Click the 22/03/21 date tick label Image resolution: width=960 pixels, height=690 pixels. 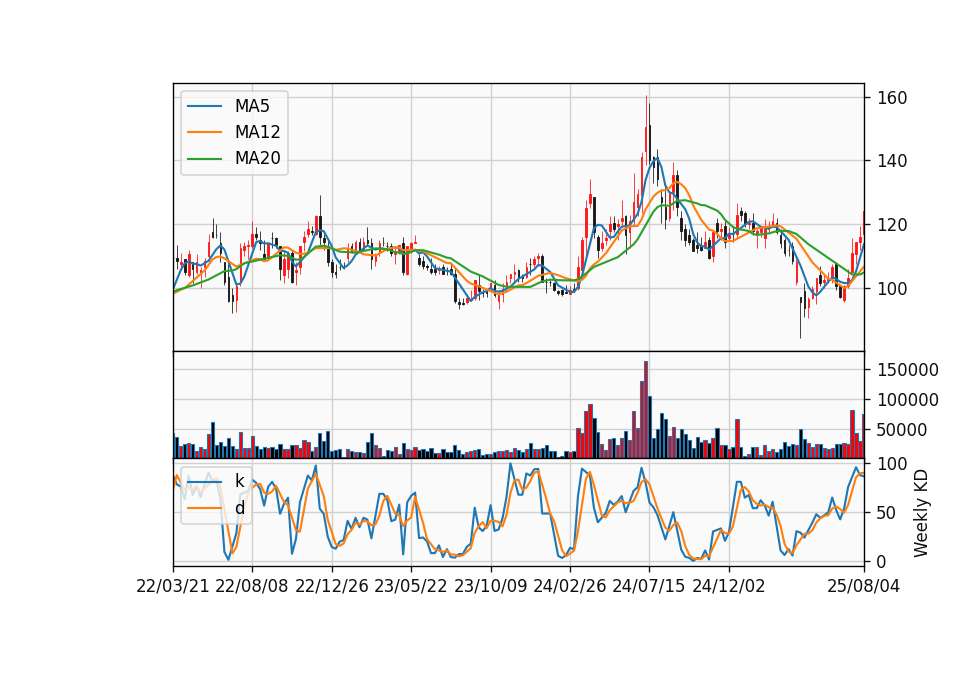coord(173,586)
